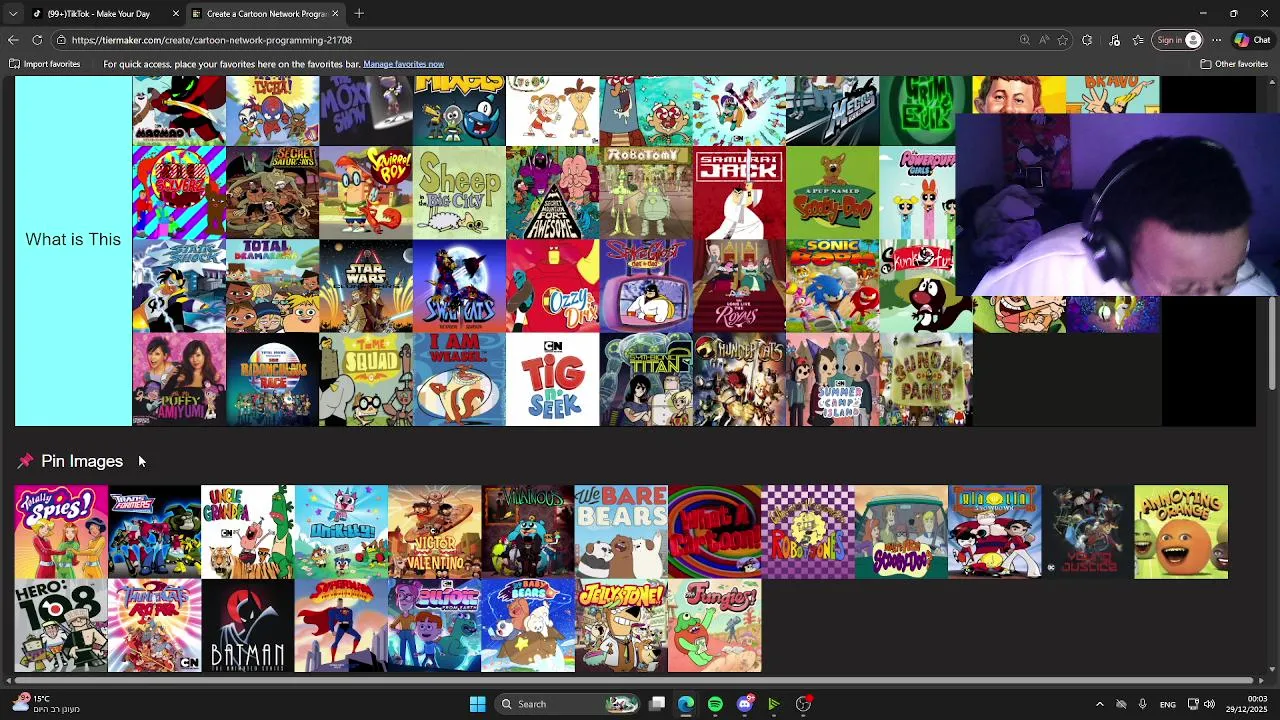The image size is (1280, 720).
Task: Select the Villainous image
Action: tap(528, 532)
